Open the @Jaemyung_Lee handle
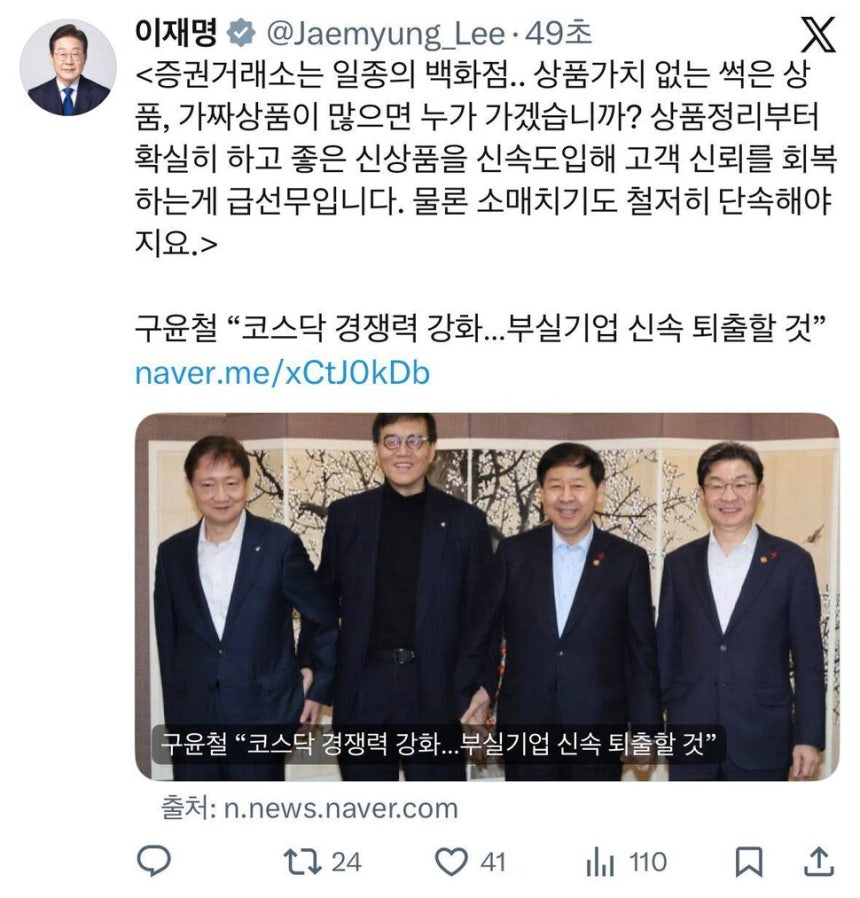Screen dimensions: 860x898 (386, 34)
